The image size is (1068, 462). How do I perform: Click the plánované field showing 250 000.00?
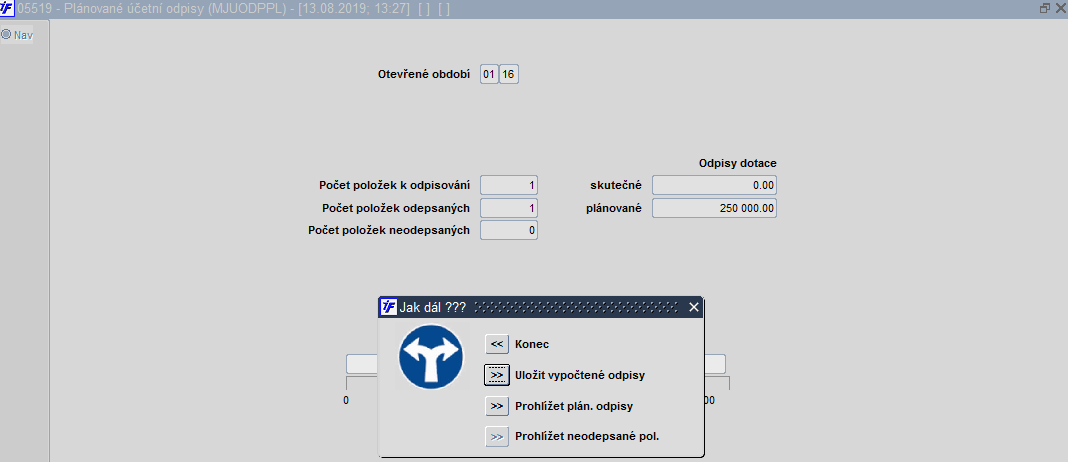714,208
